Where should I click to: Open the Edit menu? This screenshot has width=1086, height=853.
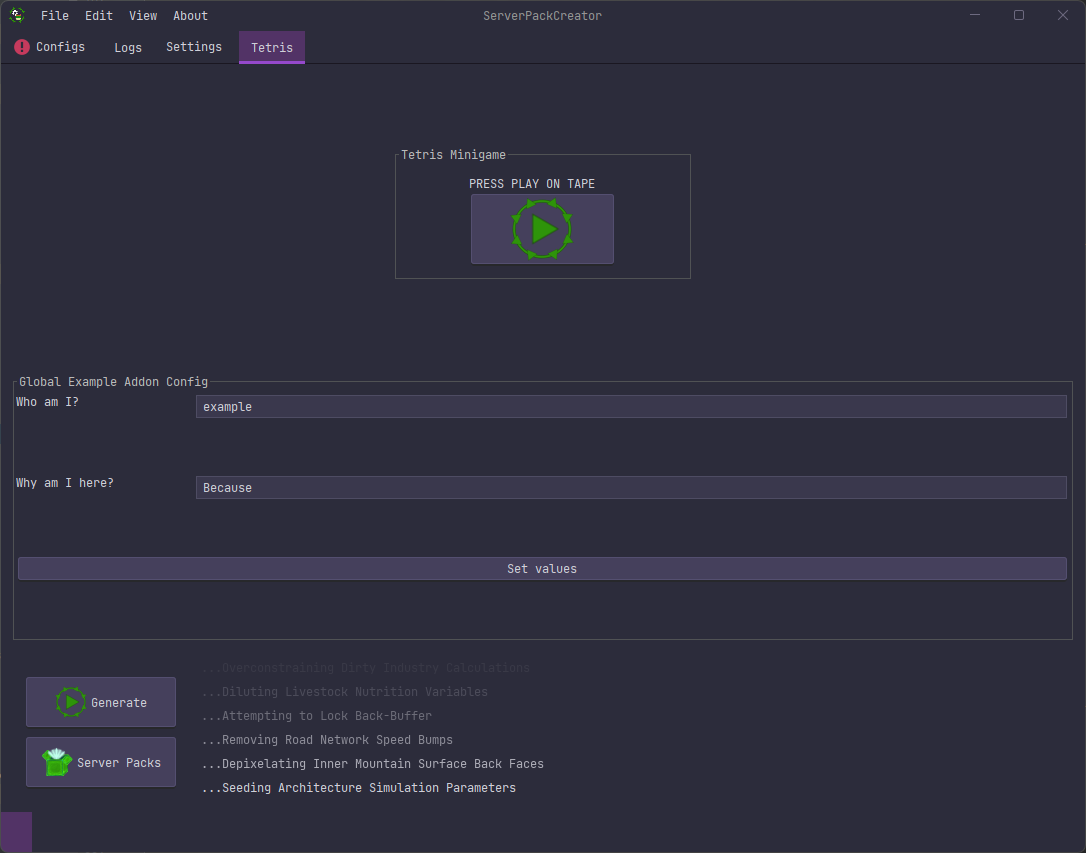point(99,15)
